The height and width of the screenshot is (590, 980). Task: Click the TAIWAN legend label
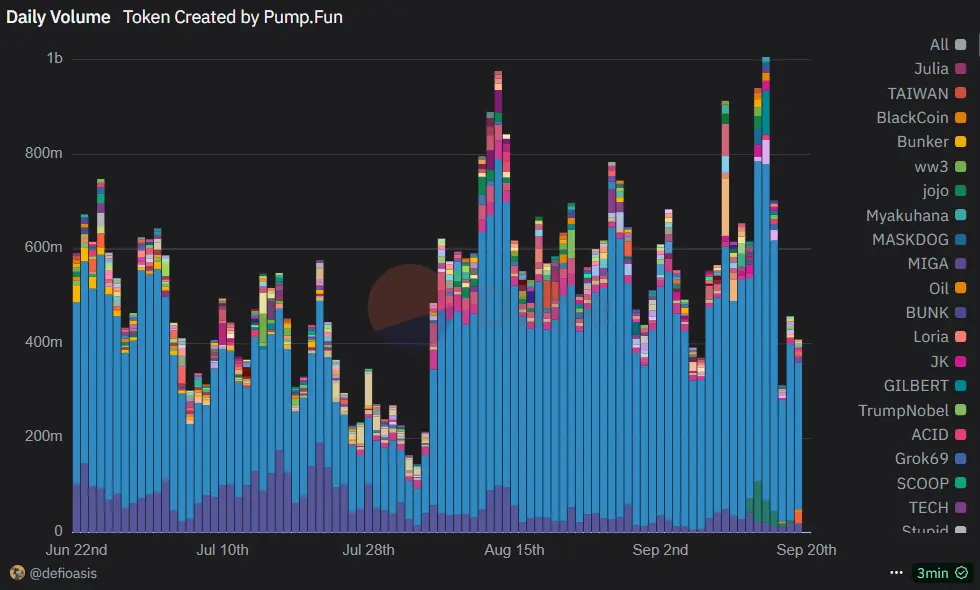(x=918, y=93)
